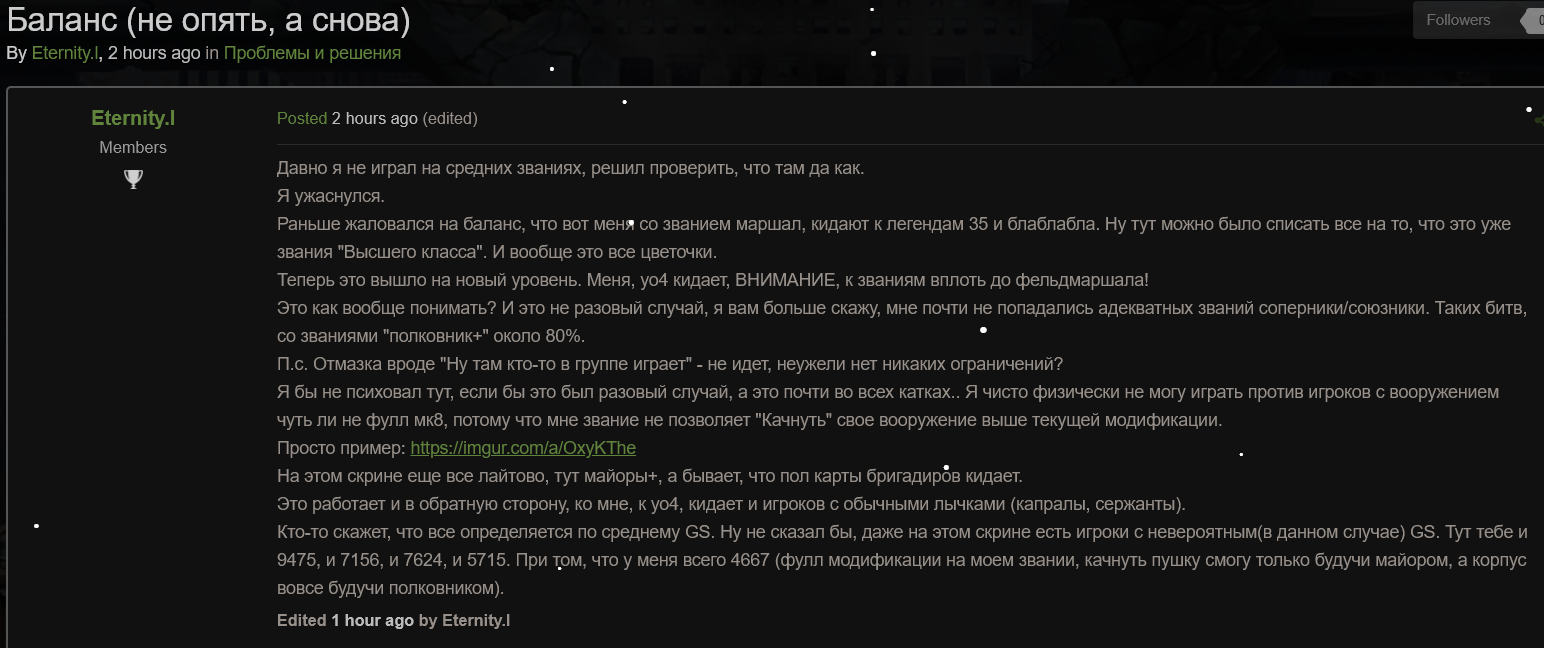This screenshot has height=648, width=1544.
Task: Click the 'Edited' text in the post footer
Action: pyautogui.click(x=300, y=620)
